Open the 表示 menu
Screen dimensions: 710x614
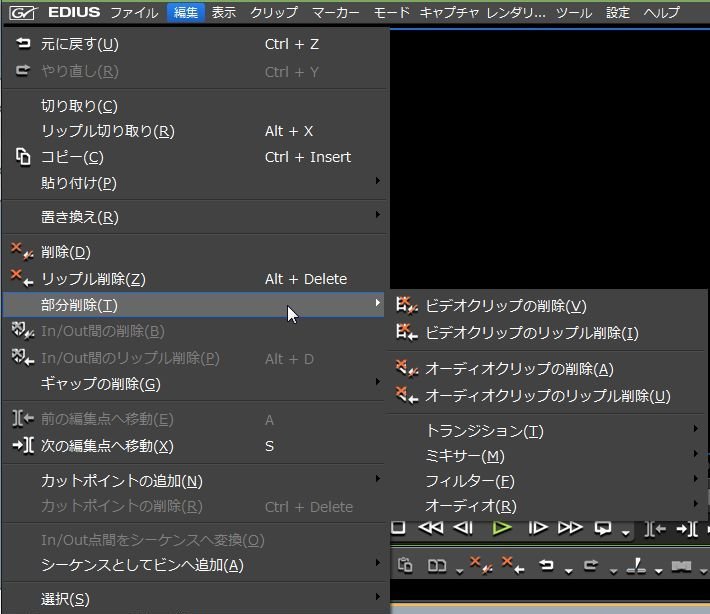[x=224, y=12]
